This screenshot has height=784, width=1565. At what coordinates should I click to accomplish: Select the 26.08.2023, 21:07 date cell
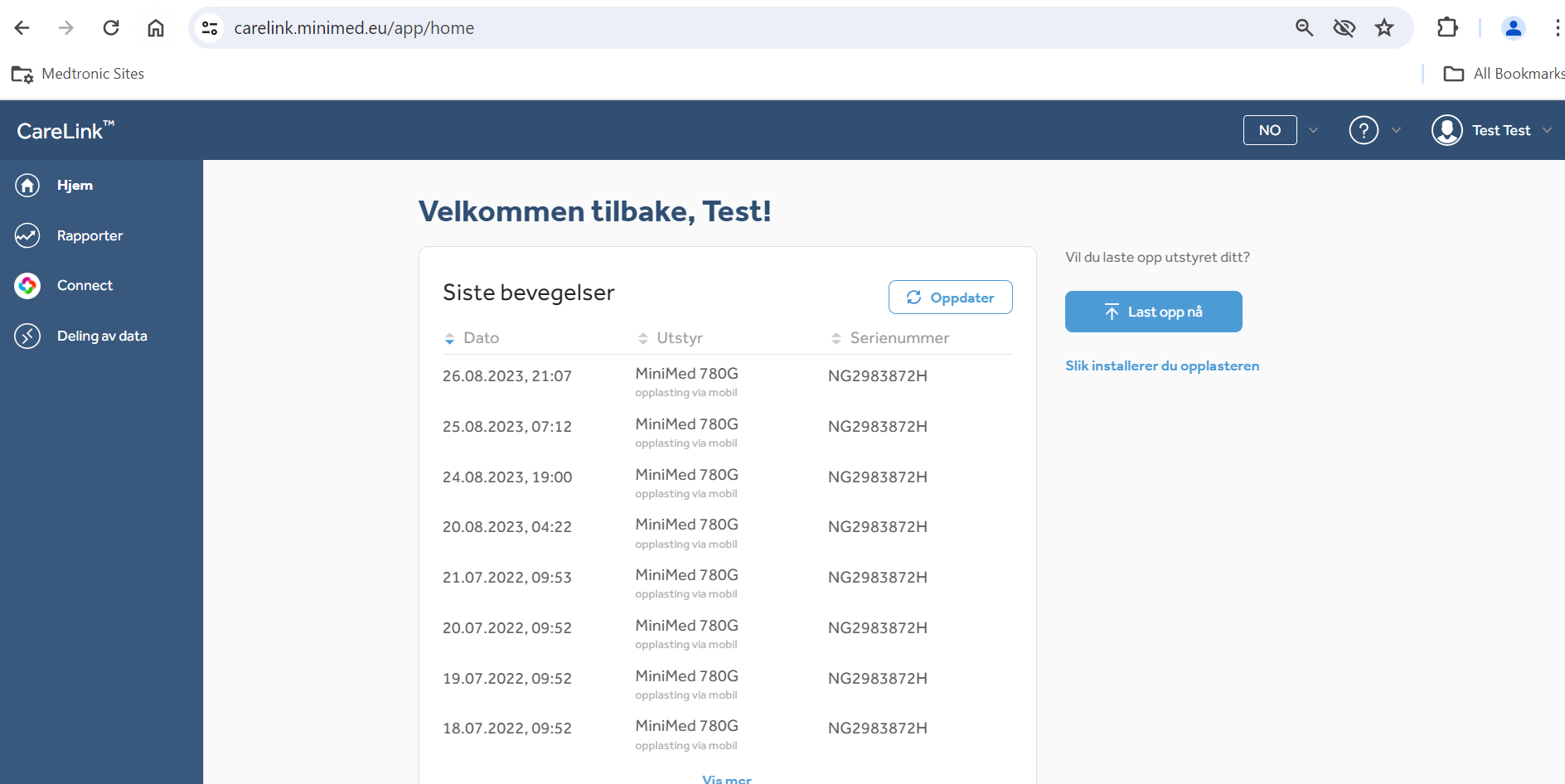tap(507, 376)
